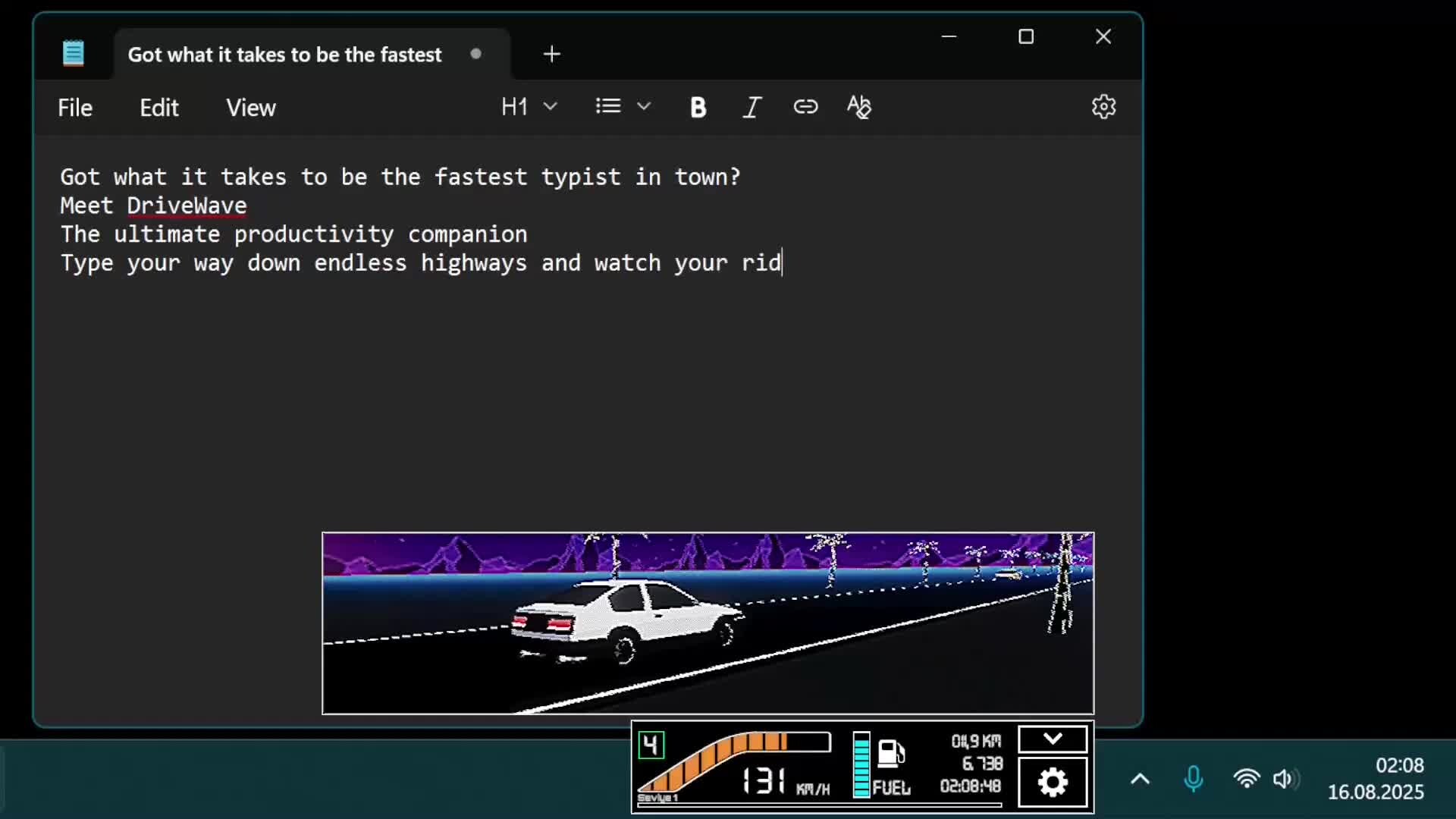This screenshot has width=1456, height=819.
Task: Insert a link with the link icon
Action: (x=805, y=107)
